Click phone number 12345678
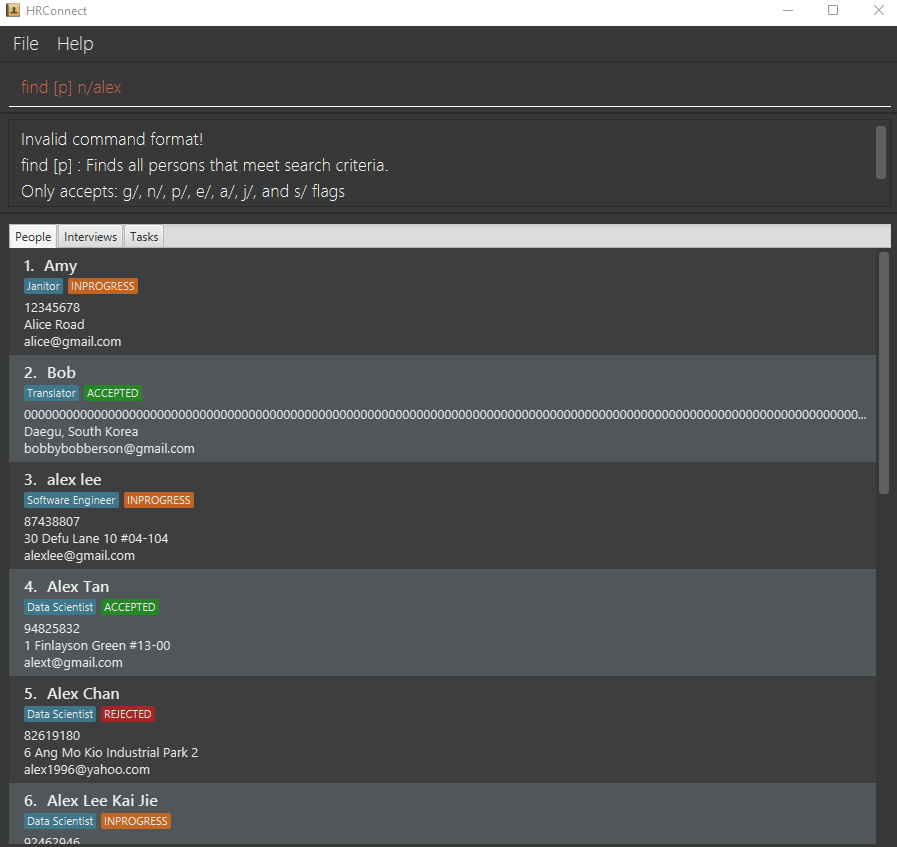897x847 pixels. [52, 308]
